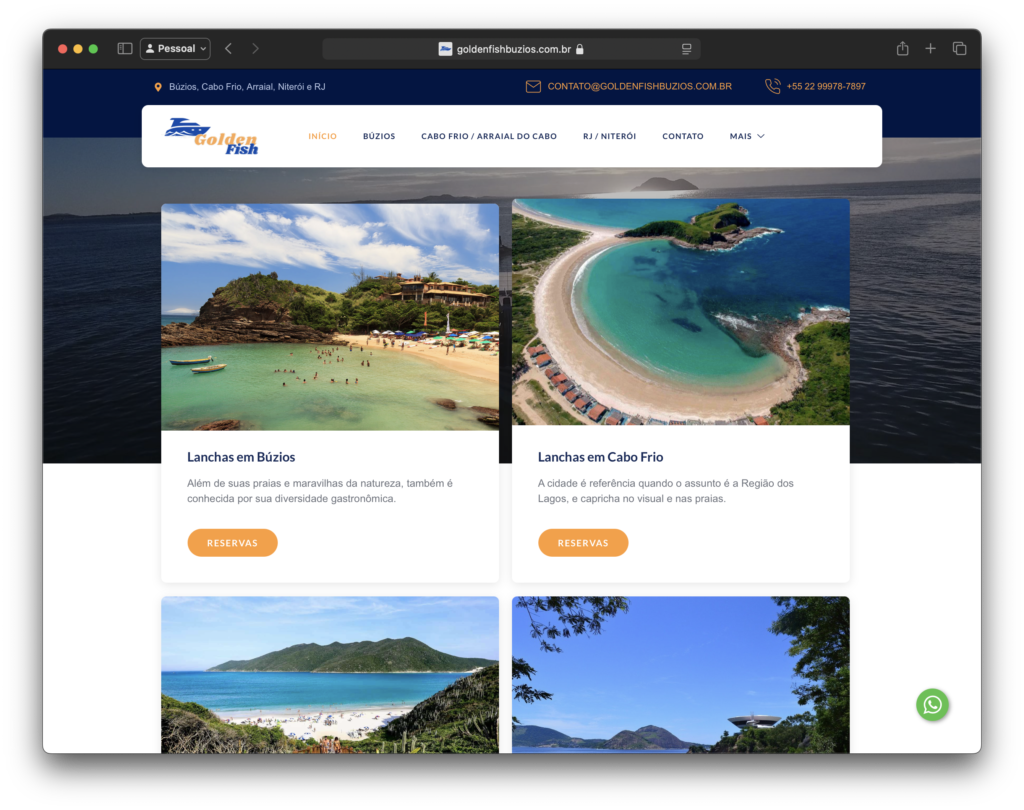This screenshot has width=1024, height=810.
Task: Call the +55 22 99978-7897 phone link
Action: tap(826, 86)
